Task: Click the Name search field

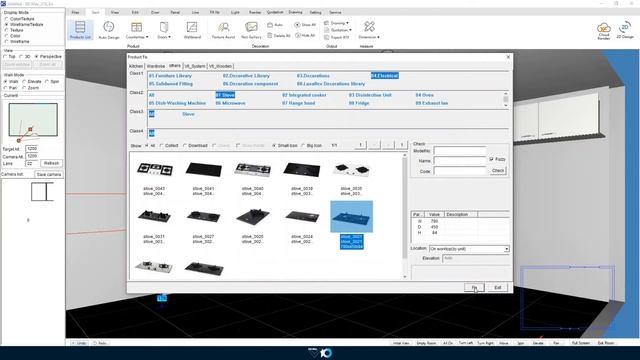Action: pos(460,161)
